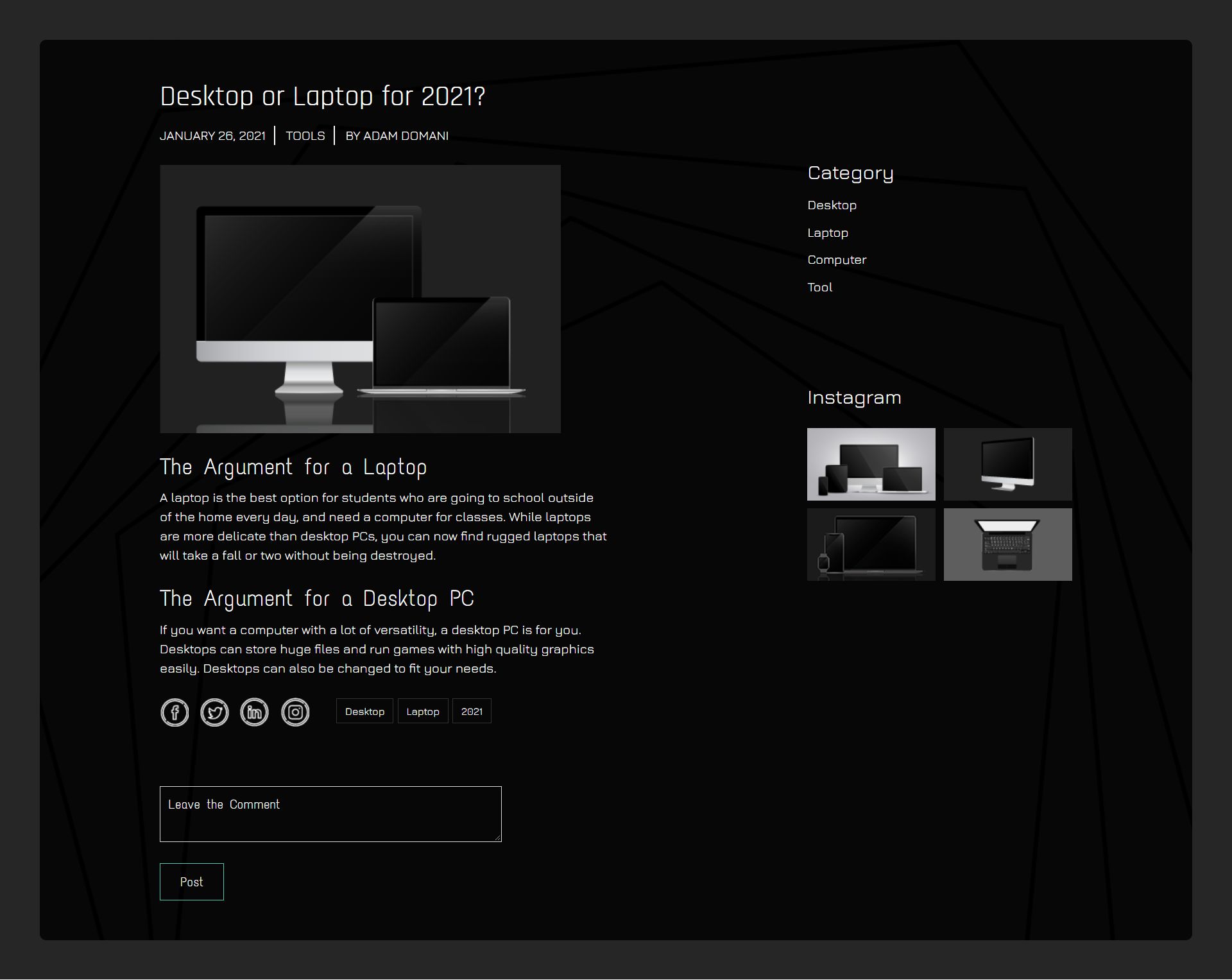Open the Laptop category link

point(828,233)
